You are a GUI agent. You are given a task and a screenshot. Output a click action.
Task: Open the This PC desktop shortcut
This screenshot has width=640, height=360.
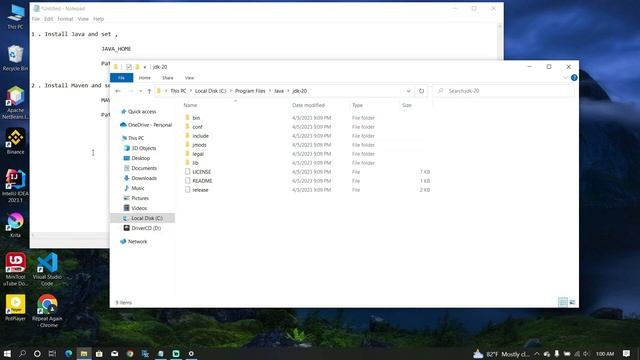click(x=16, y=16)
